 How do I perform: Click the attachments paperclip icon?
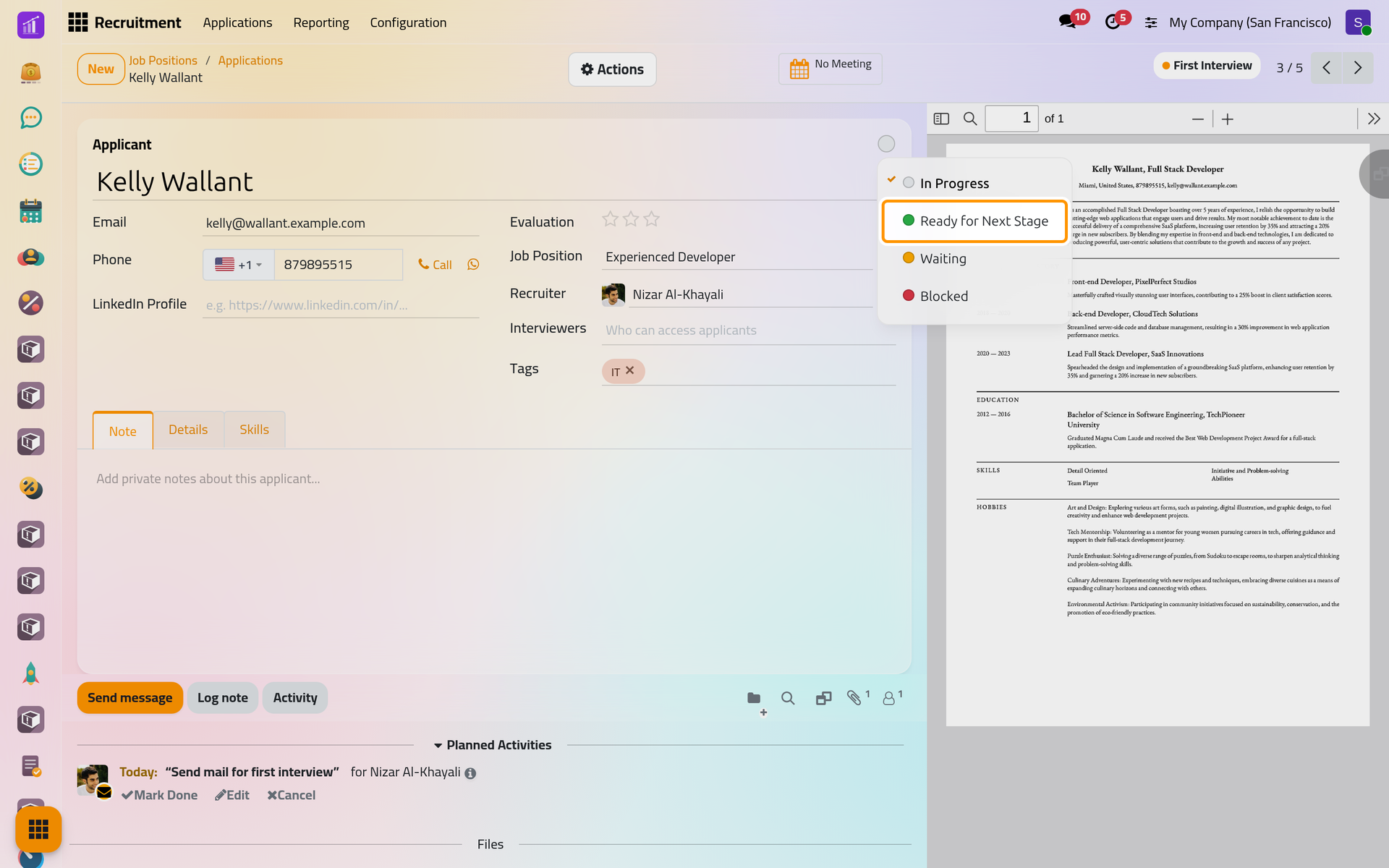click(854, 698)
